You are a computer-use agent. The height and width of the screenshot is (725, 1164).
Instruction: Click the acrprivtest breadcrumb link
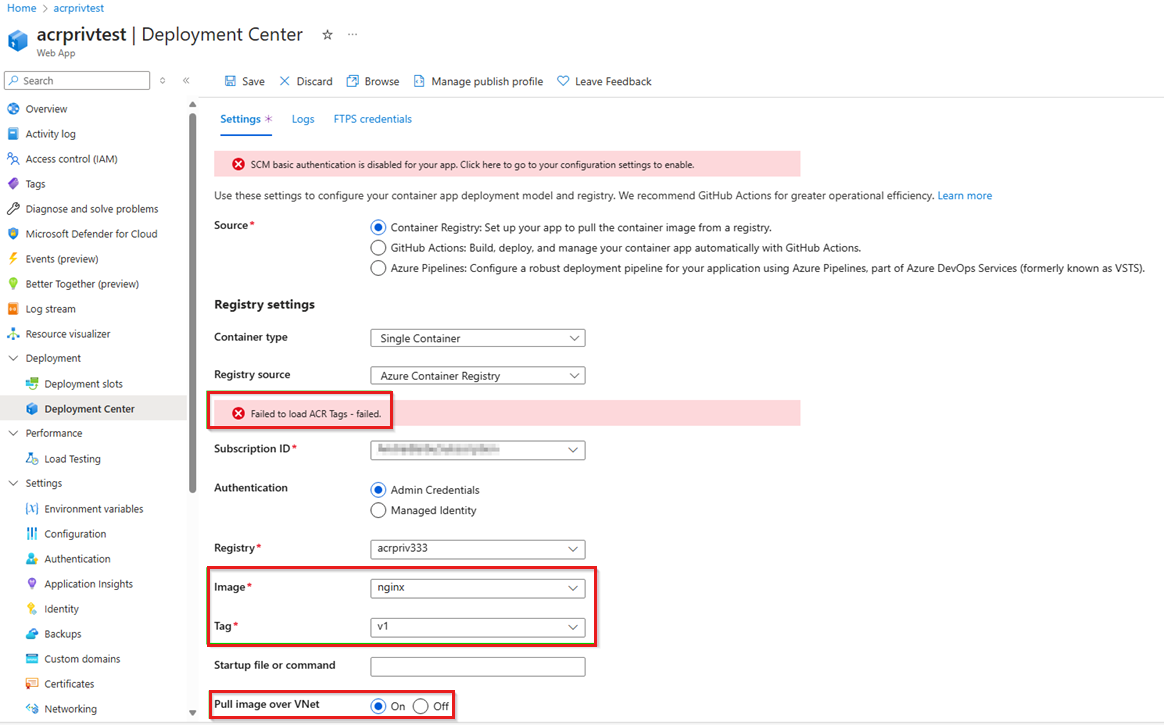point(79,8)
